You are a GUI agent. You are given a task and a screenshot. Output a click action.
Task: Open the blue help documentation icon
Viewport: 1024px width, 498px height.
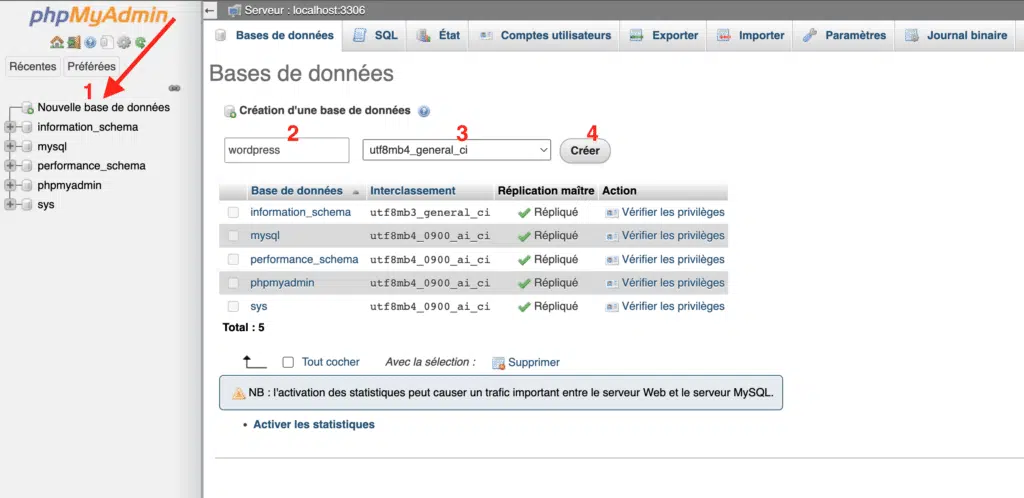[x=90, y=43]
